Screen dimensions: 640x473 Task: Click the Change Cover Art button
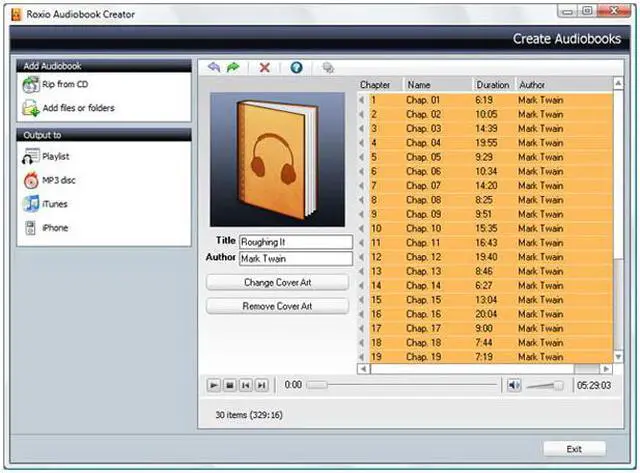278,282
